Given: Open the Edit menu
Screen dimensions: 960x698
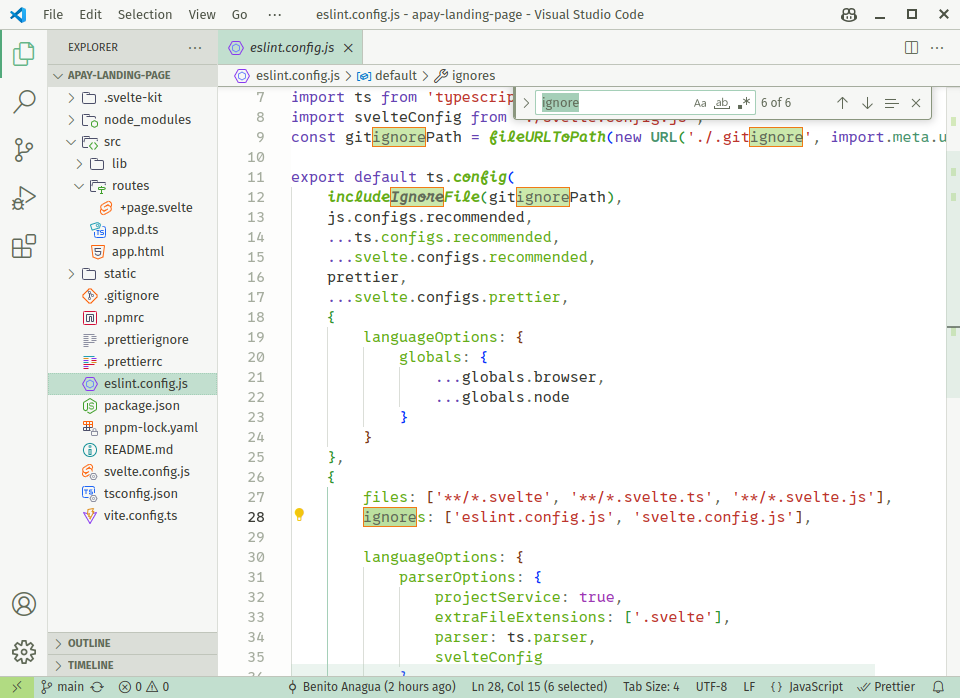Looking at the screenshot, I should [90, 15].
